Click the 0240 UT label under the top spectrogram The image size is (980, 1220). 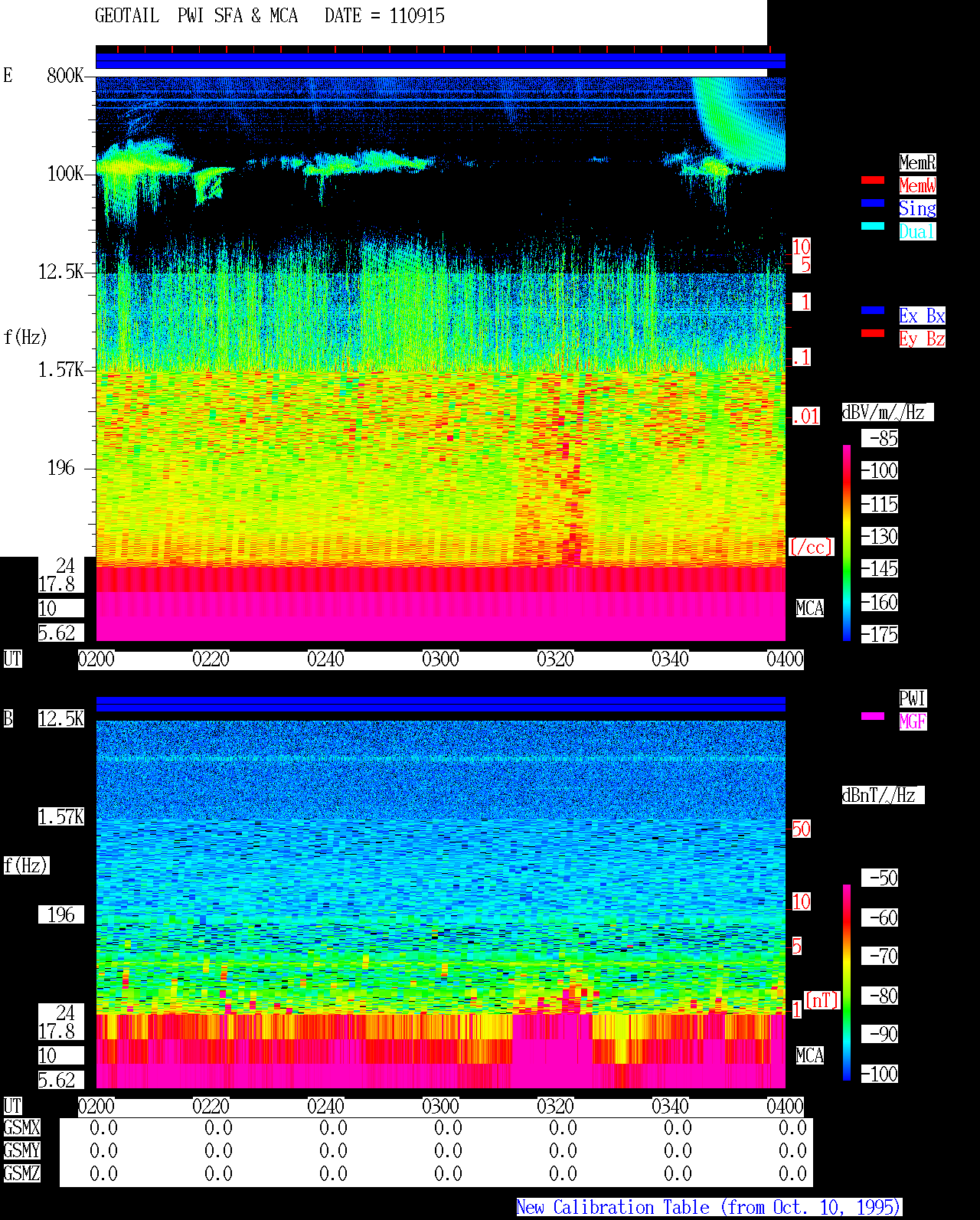(325, 659)
